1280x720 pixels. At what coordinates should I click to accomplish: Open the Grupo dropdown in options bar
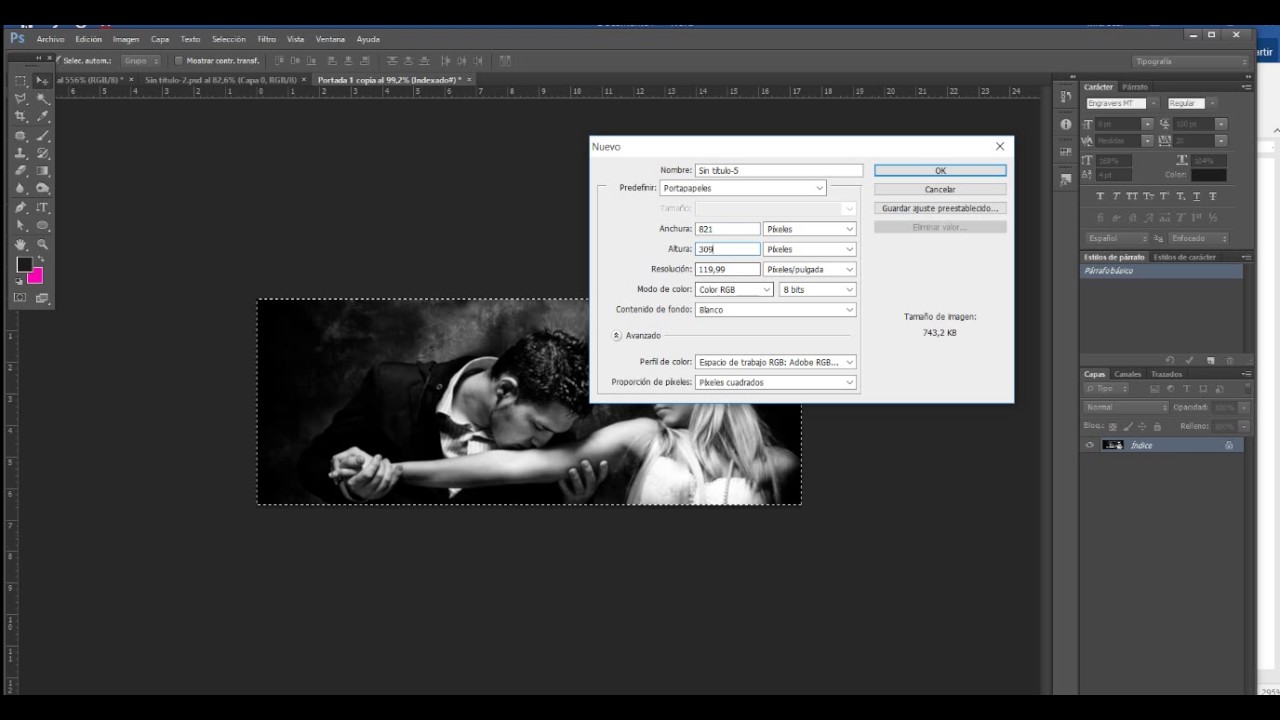[x=141, y=61]
